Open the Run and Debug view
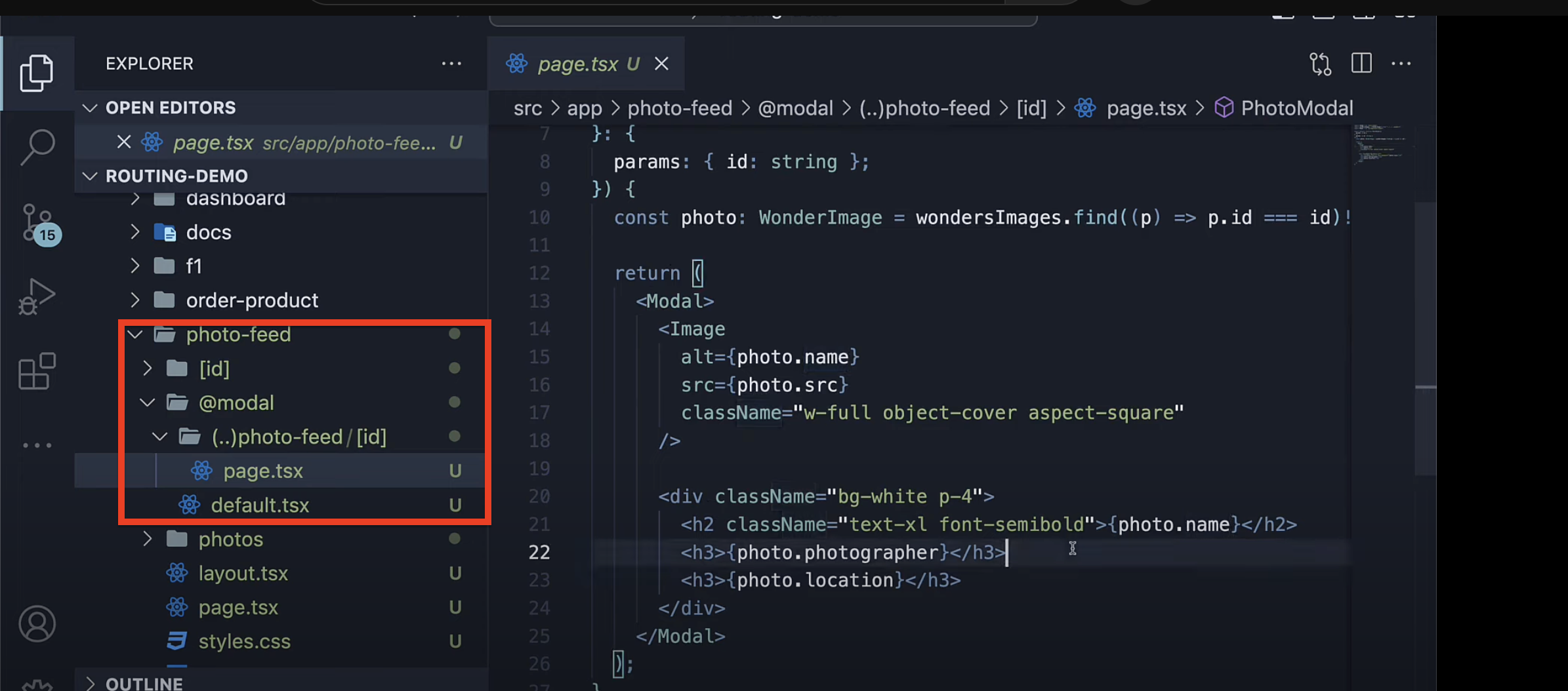 pos(37,298)
